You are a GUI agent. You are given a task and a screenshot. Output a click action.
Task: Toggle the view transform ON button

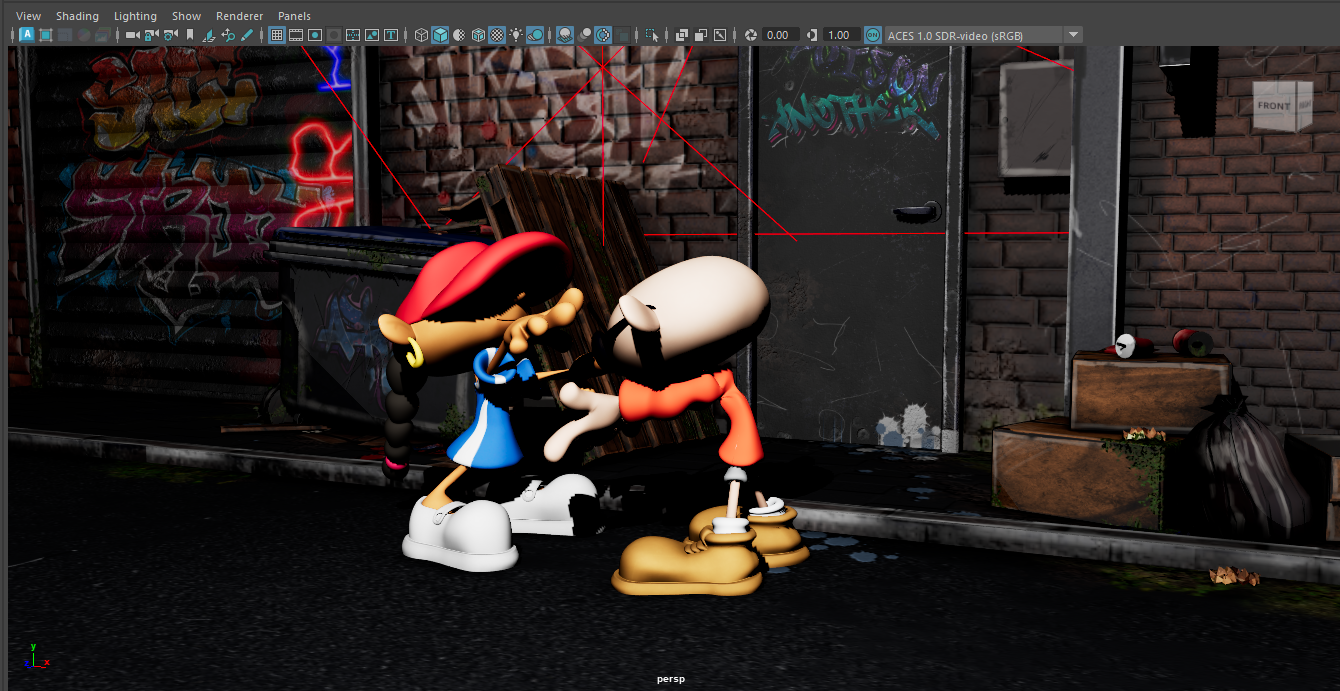tap(873, 35)
